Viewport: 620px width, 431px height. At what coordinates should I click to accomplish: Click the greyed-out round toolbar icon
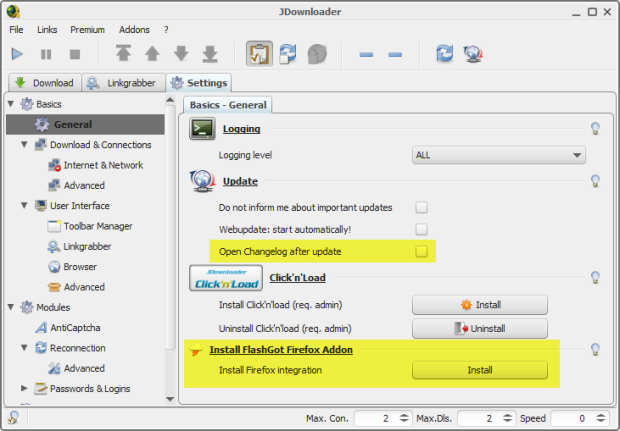[317, 54]
